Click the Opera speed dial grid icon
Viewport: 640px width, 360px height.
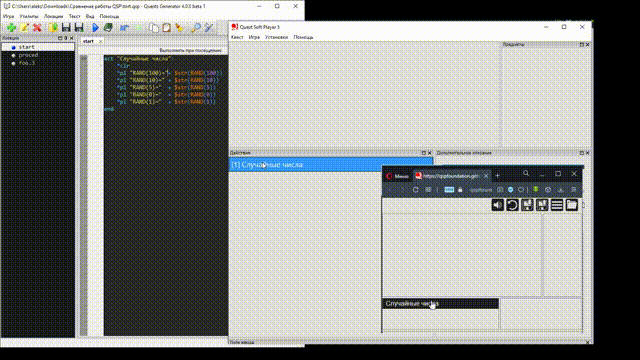point(428,189)
